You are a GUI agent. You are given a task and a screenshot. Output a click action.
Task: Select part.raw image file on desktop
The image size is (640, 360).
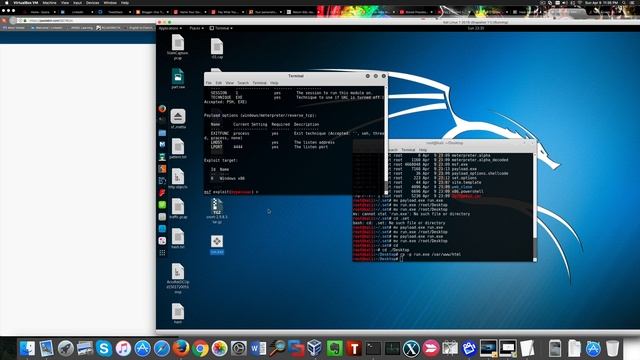click(178, 78)
